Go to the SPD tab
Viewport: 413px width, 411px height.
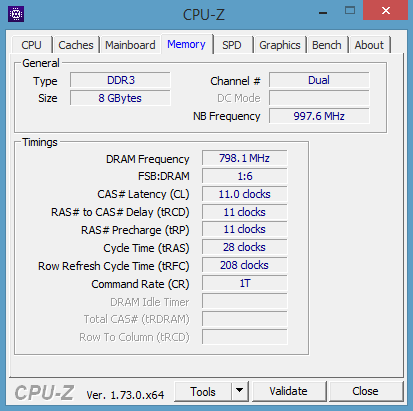pyautogui.click(x=232, y=45)
